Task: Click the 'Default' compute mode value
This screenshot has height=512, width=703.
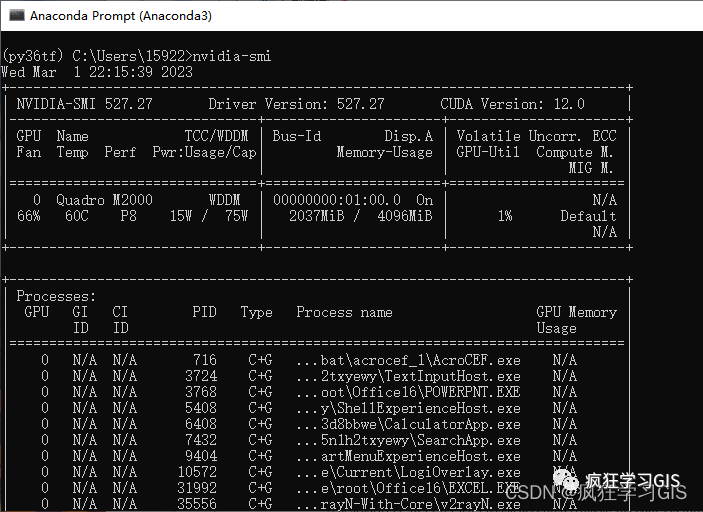Action: [588, 216]
